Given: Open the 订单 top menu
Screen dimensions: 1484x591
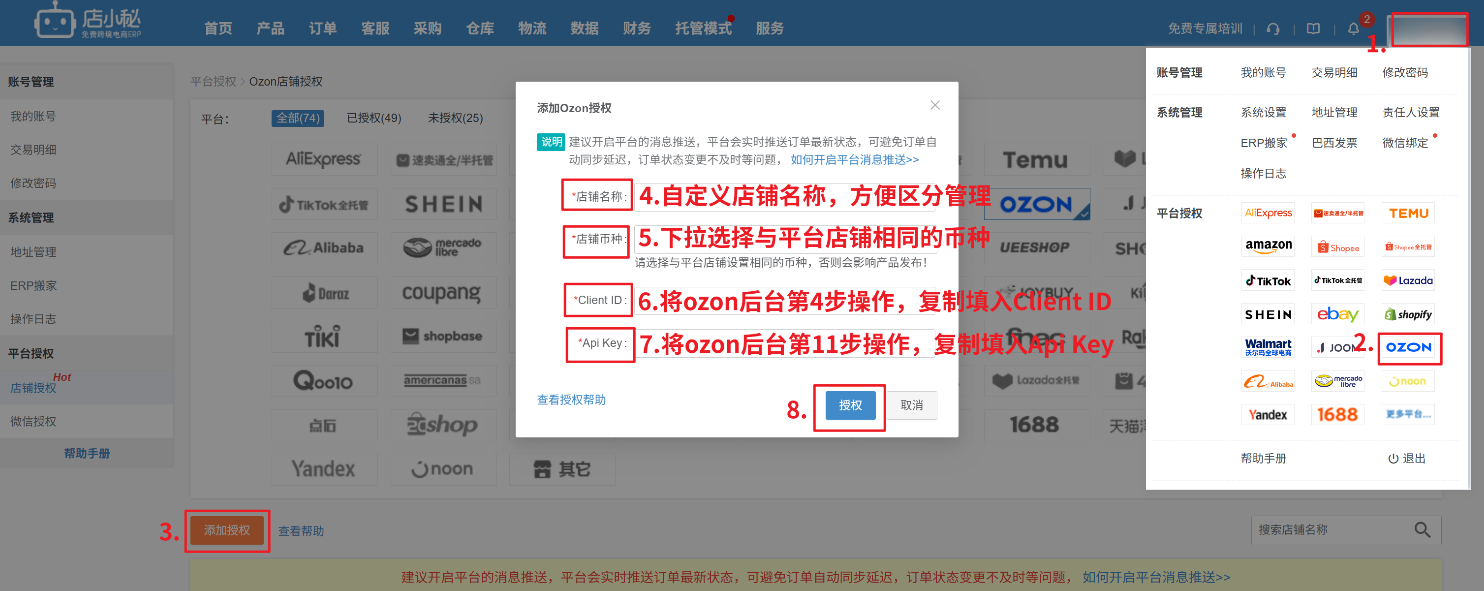Looking at the screenshot, I should pos(322,28).
